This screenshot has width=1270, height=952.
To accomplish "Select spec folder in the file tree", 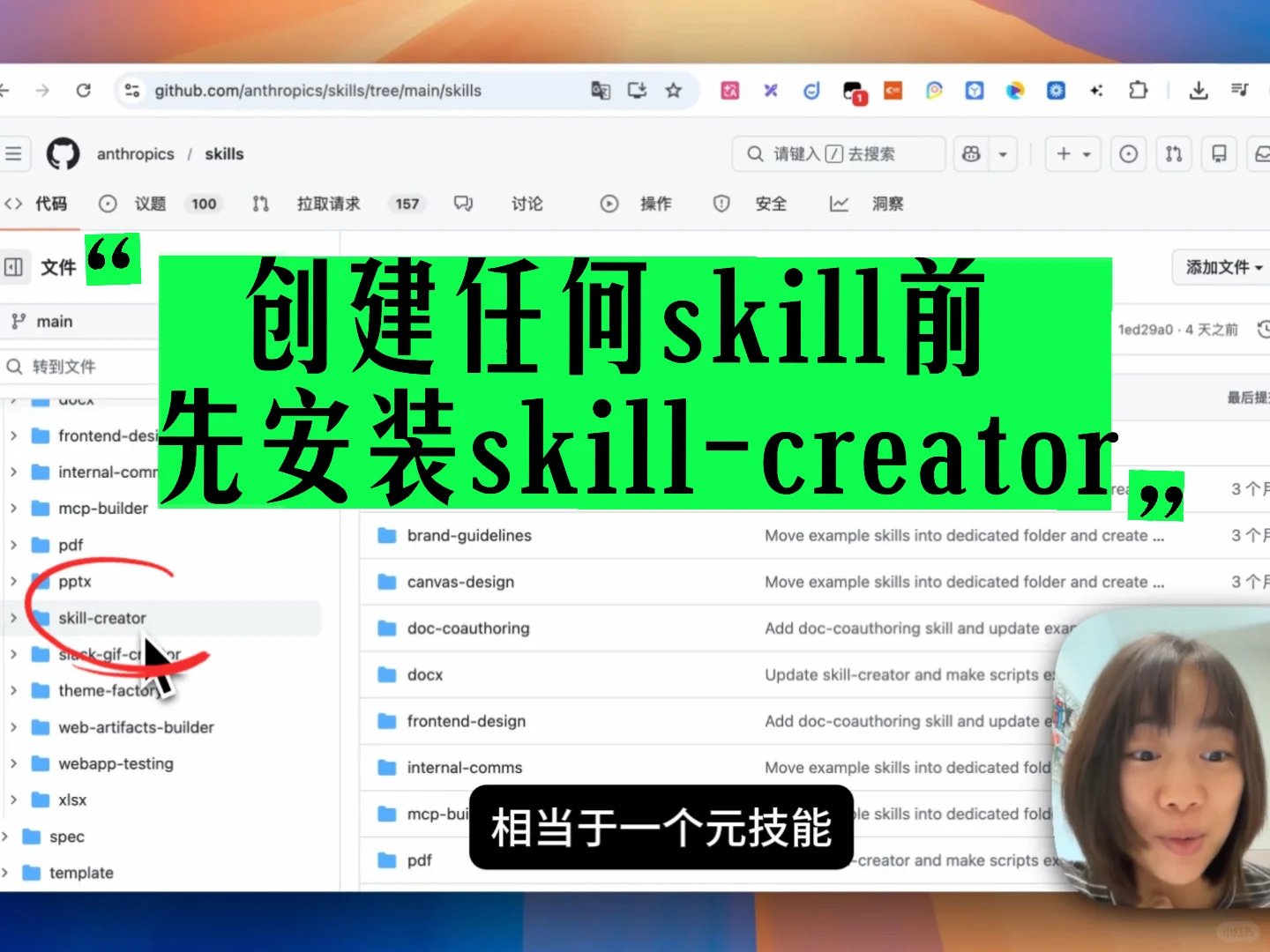I will coord(67,837).
